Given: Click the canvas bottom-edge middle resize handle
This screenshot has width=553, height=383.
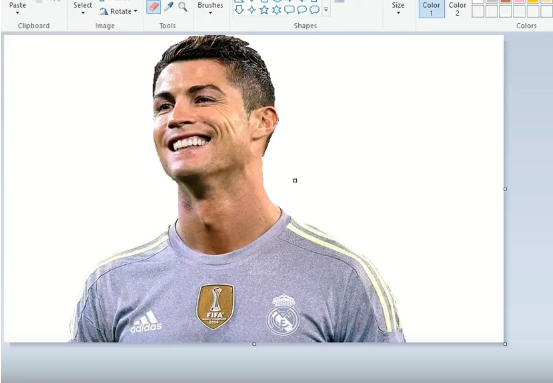Looking at the screenshot, I should click(x=254, y=344).
